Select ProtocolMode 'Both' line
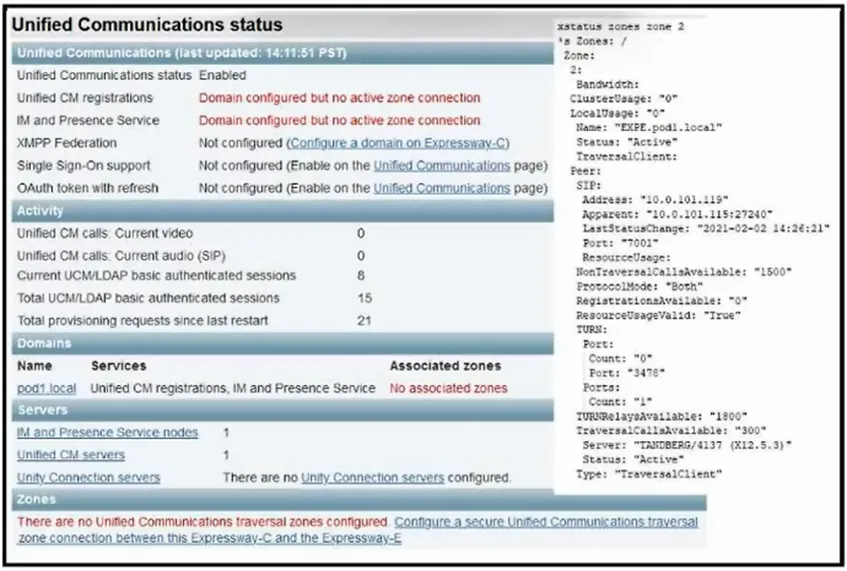Viewport: 847px width, 571px height. [640, 287]
